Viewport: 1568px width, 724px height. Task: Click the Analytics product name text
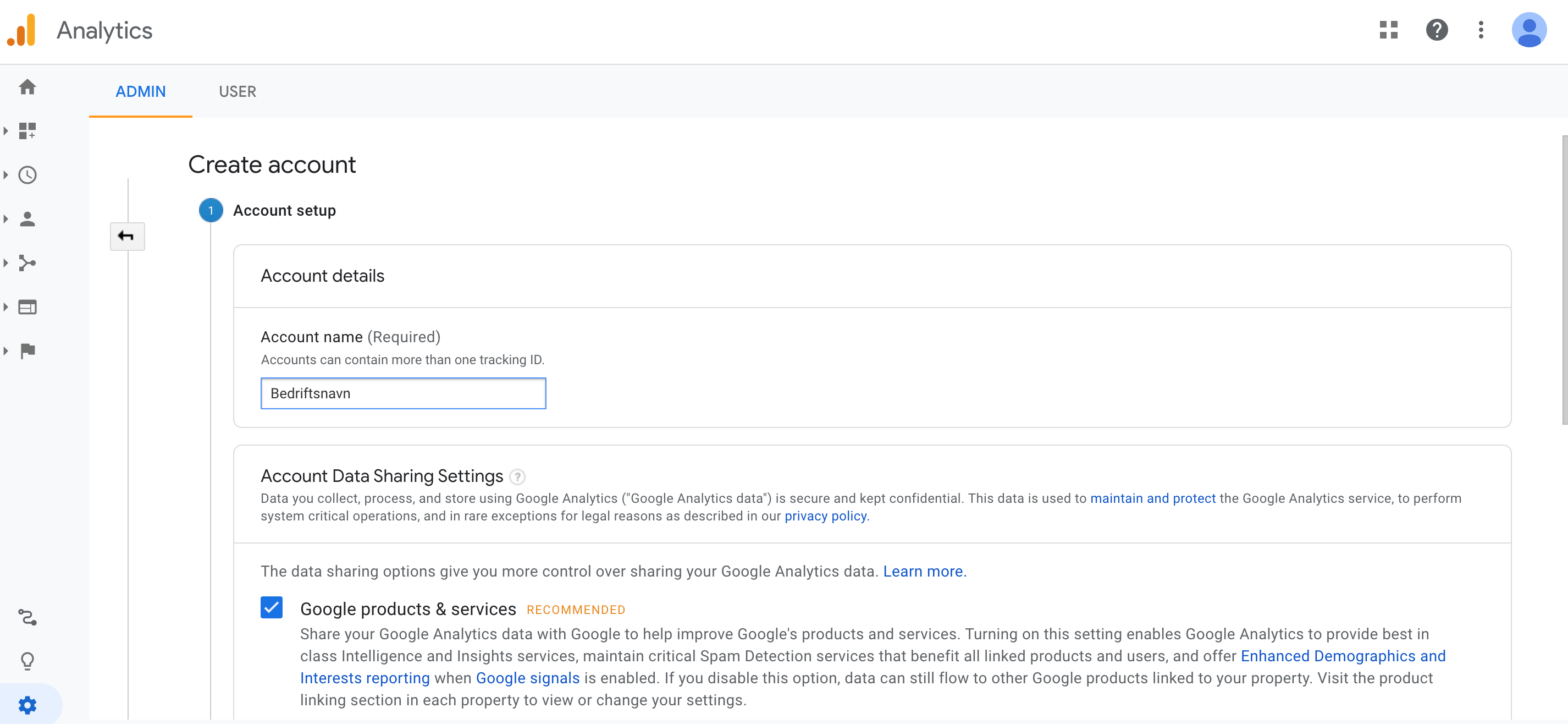pyautogui.click(x=104, y=30)
